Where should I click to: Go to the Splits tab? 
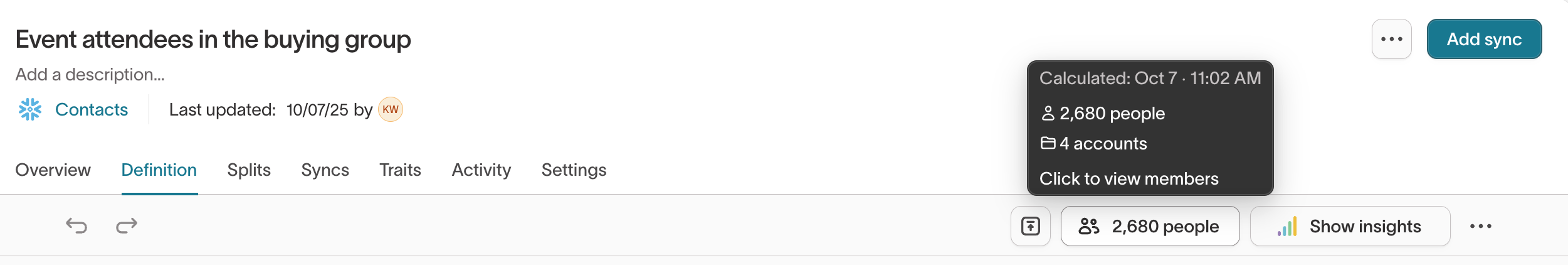[249, 170]
